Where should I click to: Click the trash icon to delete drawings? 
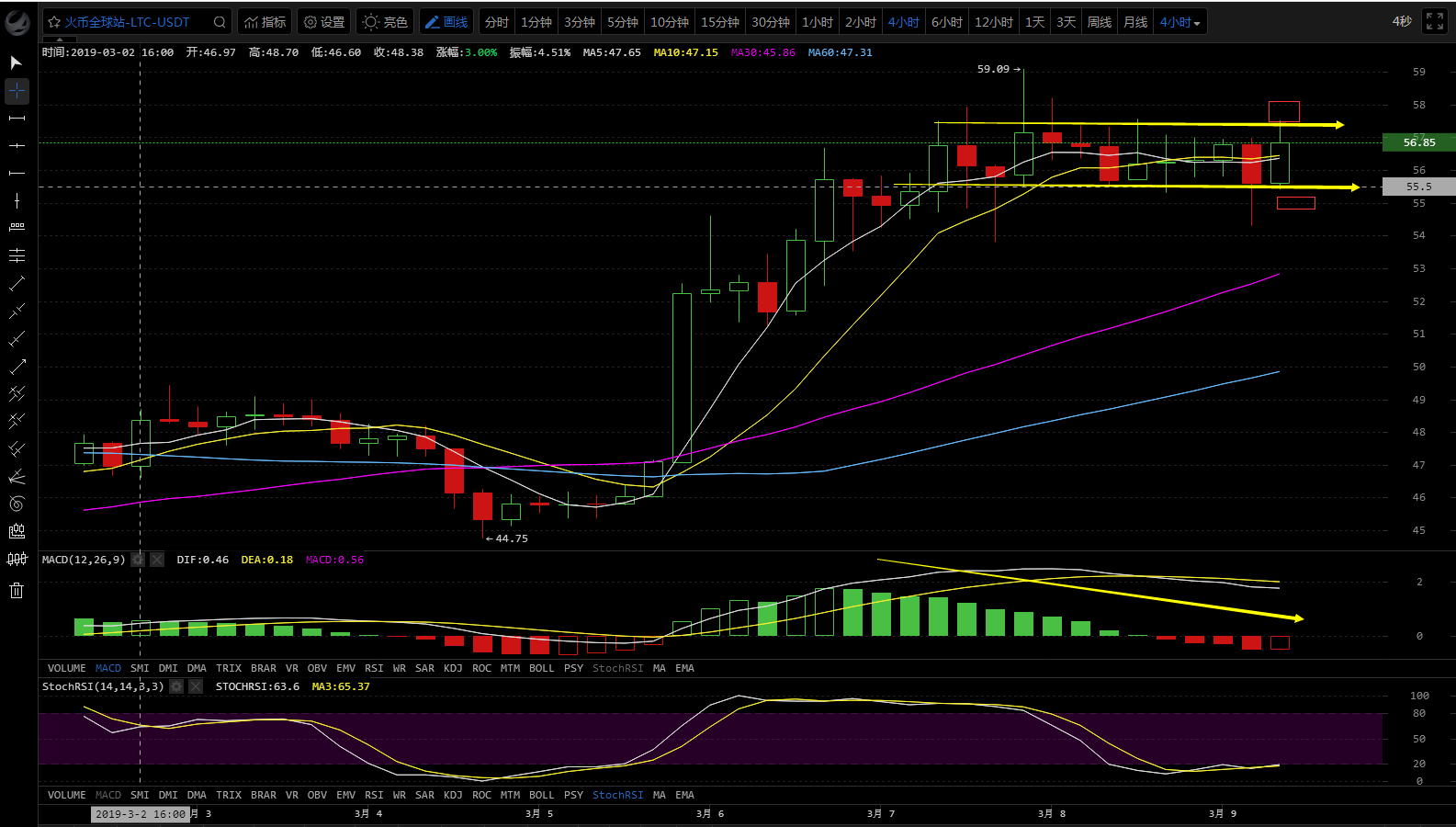tap(17, 590)
